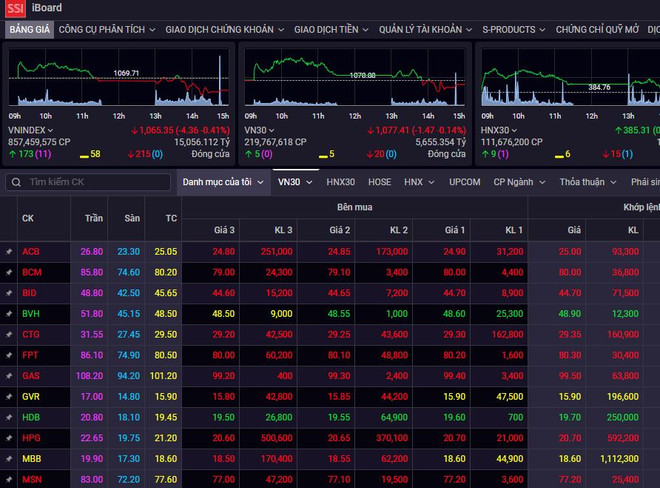Pin the ACB stock row
The width and height of the screenshot is (660, 488).
pyautogui.click(x=9, y=251)
